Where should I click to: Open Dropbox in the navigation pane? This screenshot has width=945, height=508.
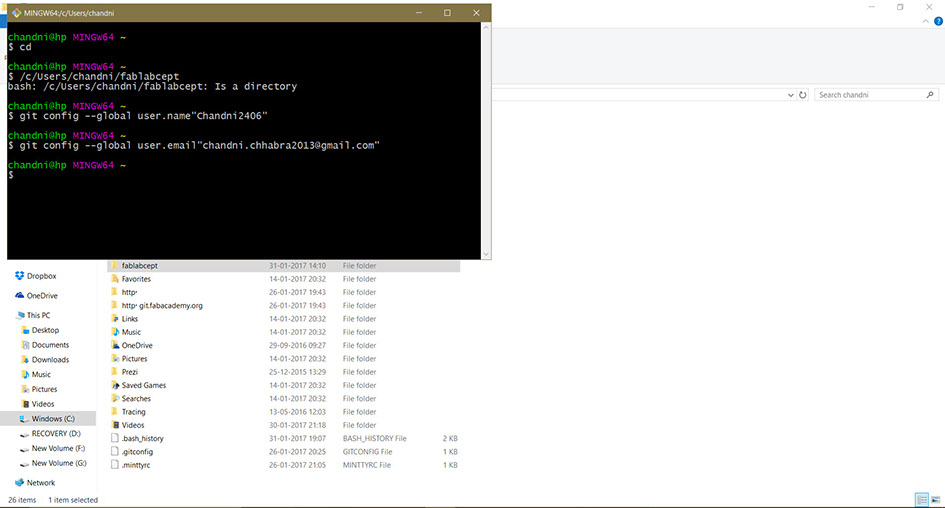point(36,276)
